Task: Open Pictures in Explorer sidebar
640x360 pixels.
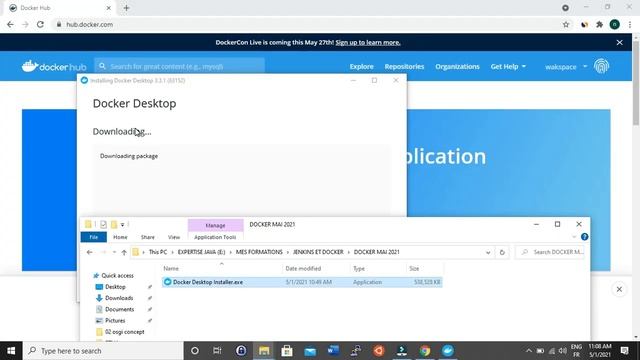Action: pos(115,320)
